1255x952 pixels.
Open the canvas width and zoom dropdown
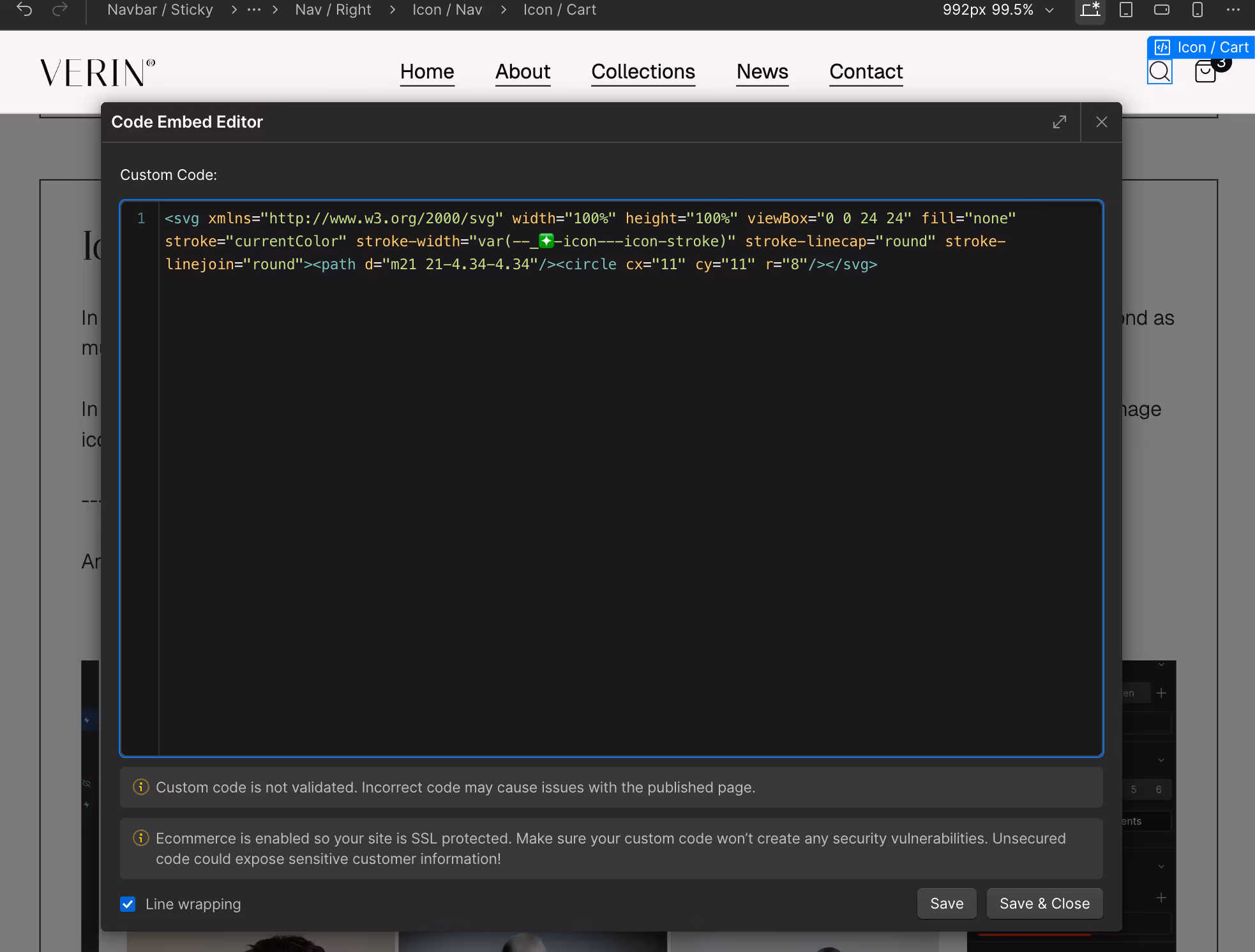click(998, 10)
